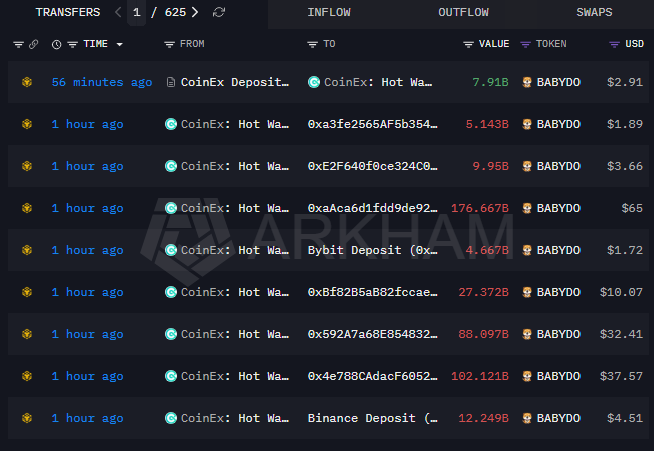The width and height of the screenshot is (654, 451).
Task: Select the 4.667B value
Action: 487,250
